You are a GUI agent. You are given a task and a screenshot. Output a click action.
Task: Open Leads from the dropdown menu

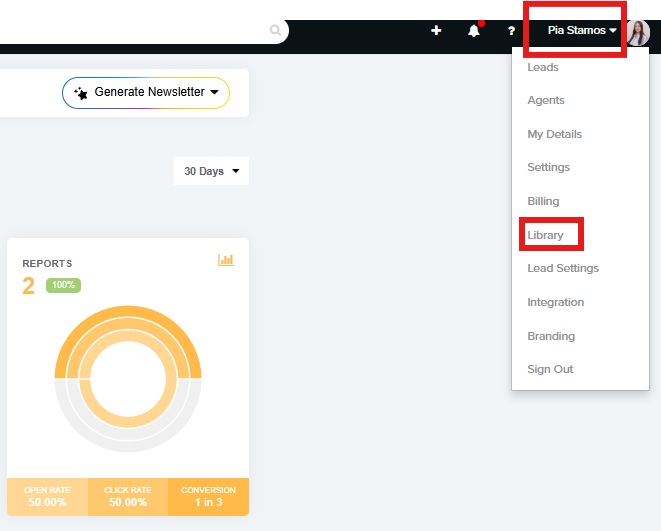click(x=543, y=67)
